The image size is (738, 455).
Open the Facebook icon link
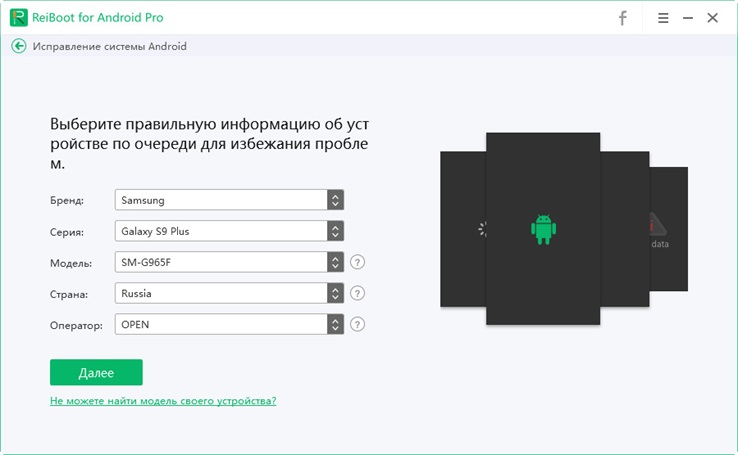tap(623, 18)
